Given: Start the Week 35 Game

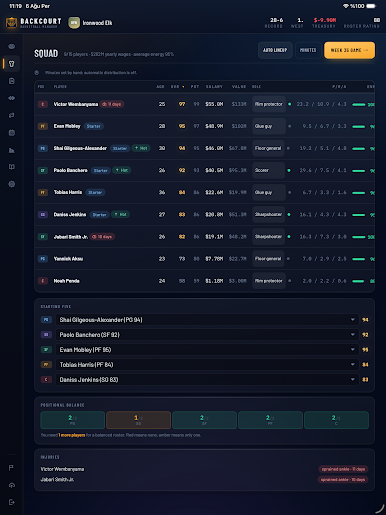Looking at the screenshot, I should (349, 50).
